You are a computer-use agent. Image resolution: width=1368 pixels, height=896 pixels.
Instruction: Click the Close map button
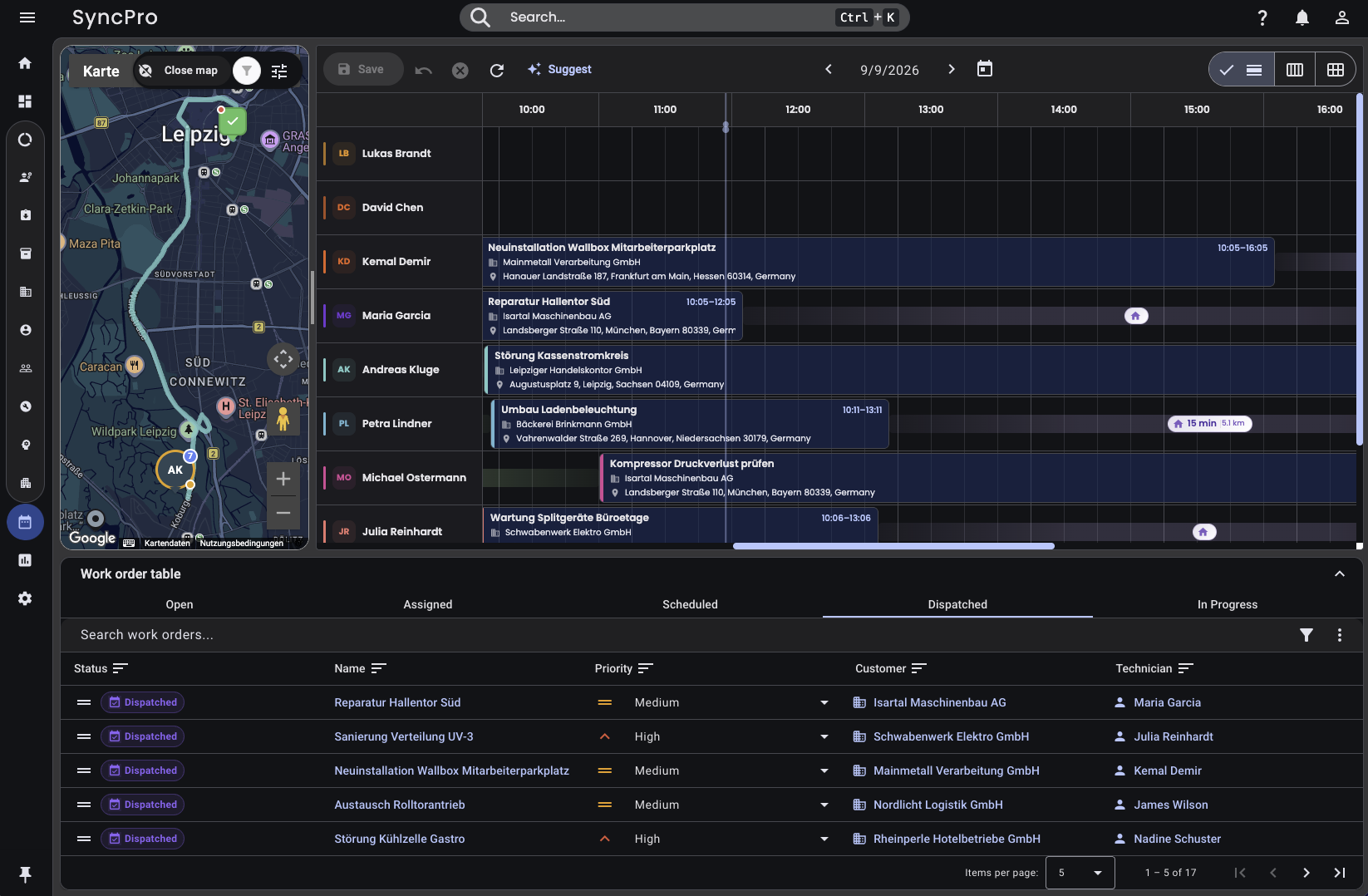(x=179, y=71)
